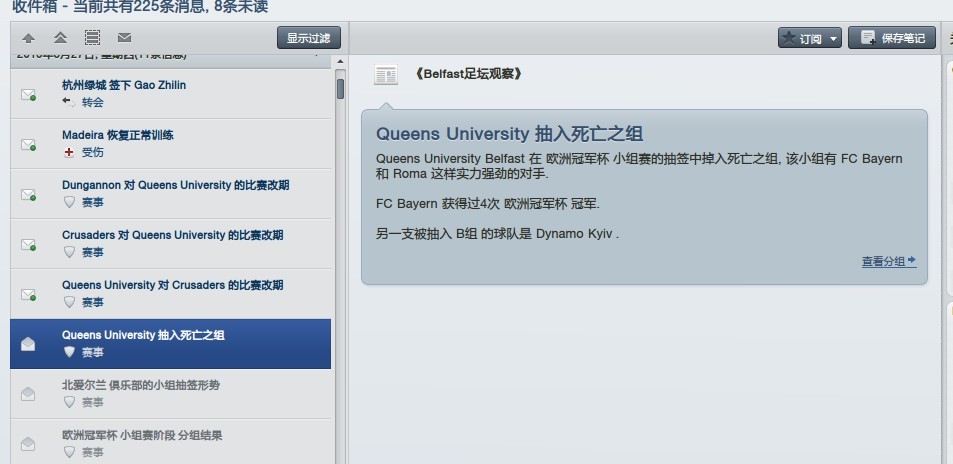Click shield icon under Dungannon message

(69, 202)
